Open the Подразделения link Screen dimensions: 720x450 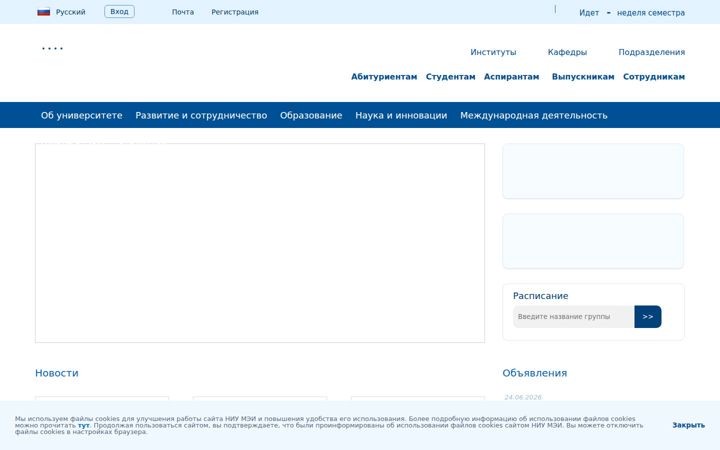pos(652,52)
